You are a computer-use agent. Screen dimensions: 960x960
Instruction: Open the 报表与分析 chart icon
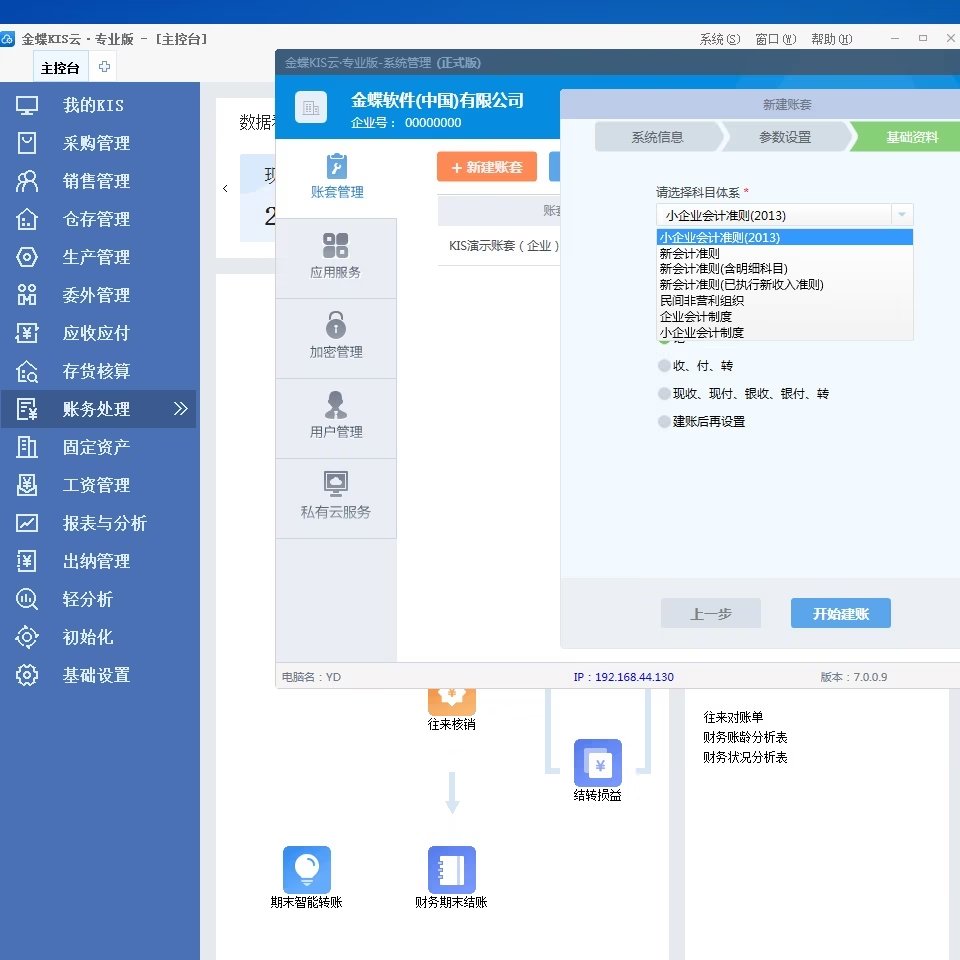(x=26, y=523)
